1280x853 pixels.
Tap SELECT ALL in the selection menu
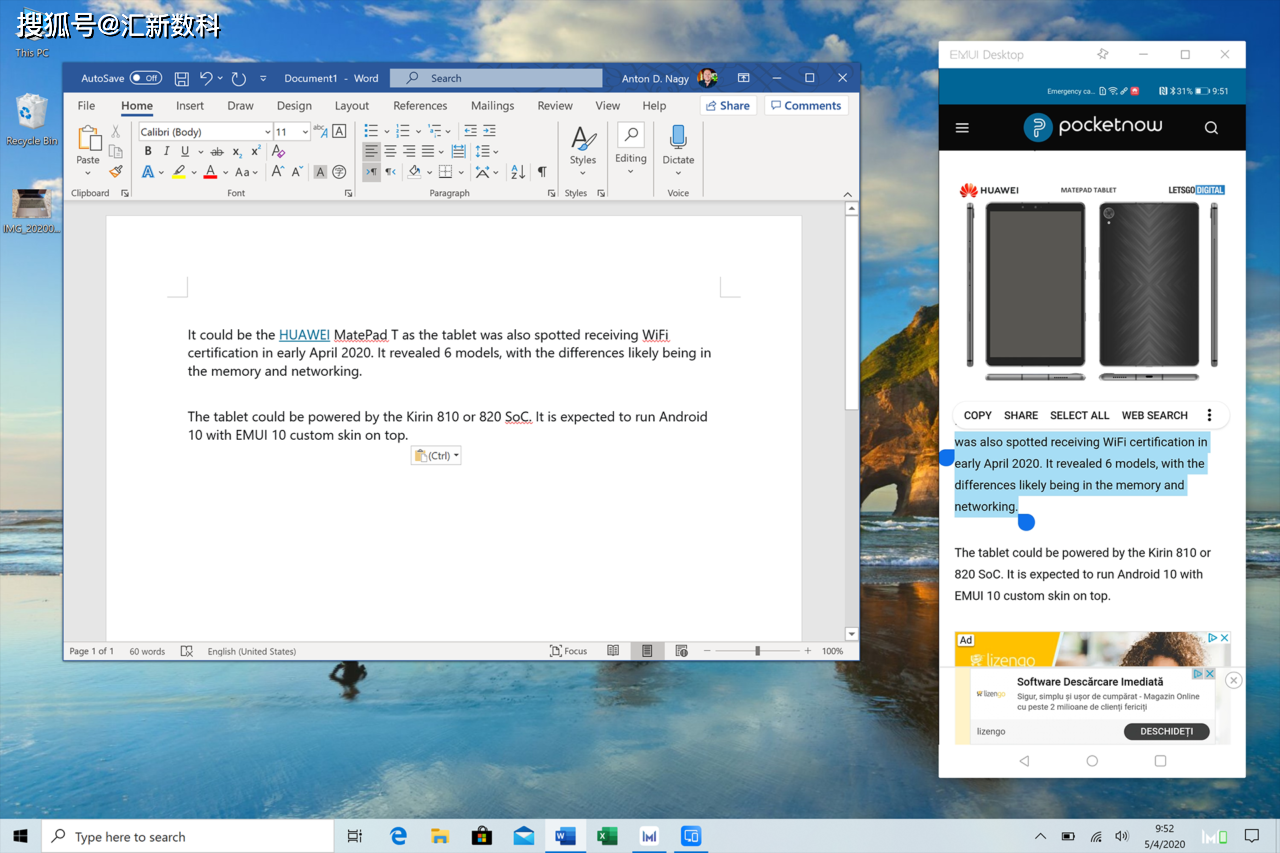[1079, 415]
